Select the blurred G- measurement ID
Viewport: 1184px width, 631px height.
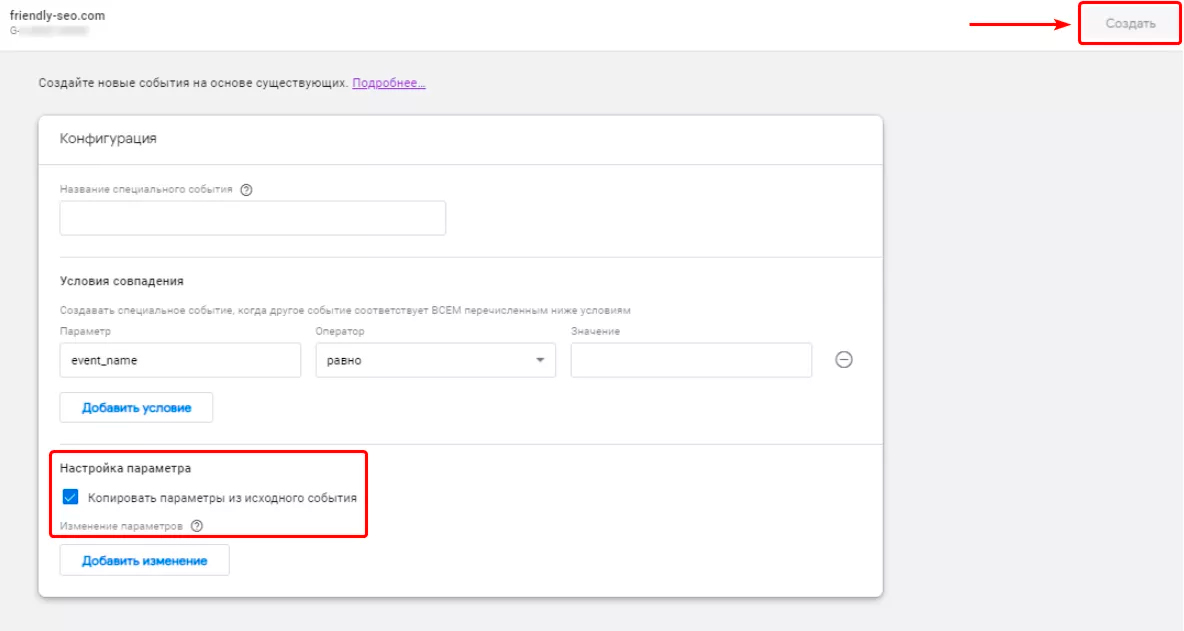coord(49,31)
